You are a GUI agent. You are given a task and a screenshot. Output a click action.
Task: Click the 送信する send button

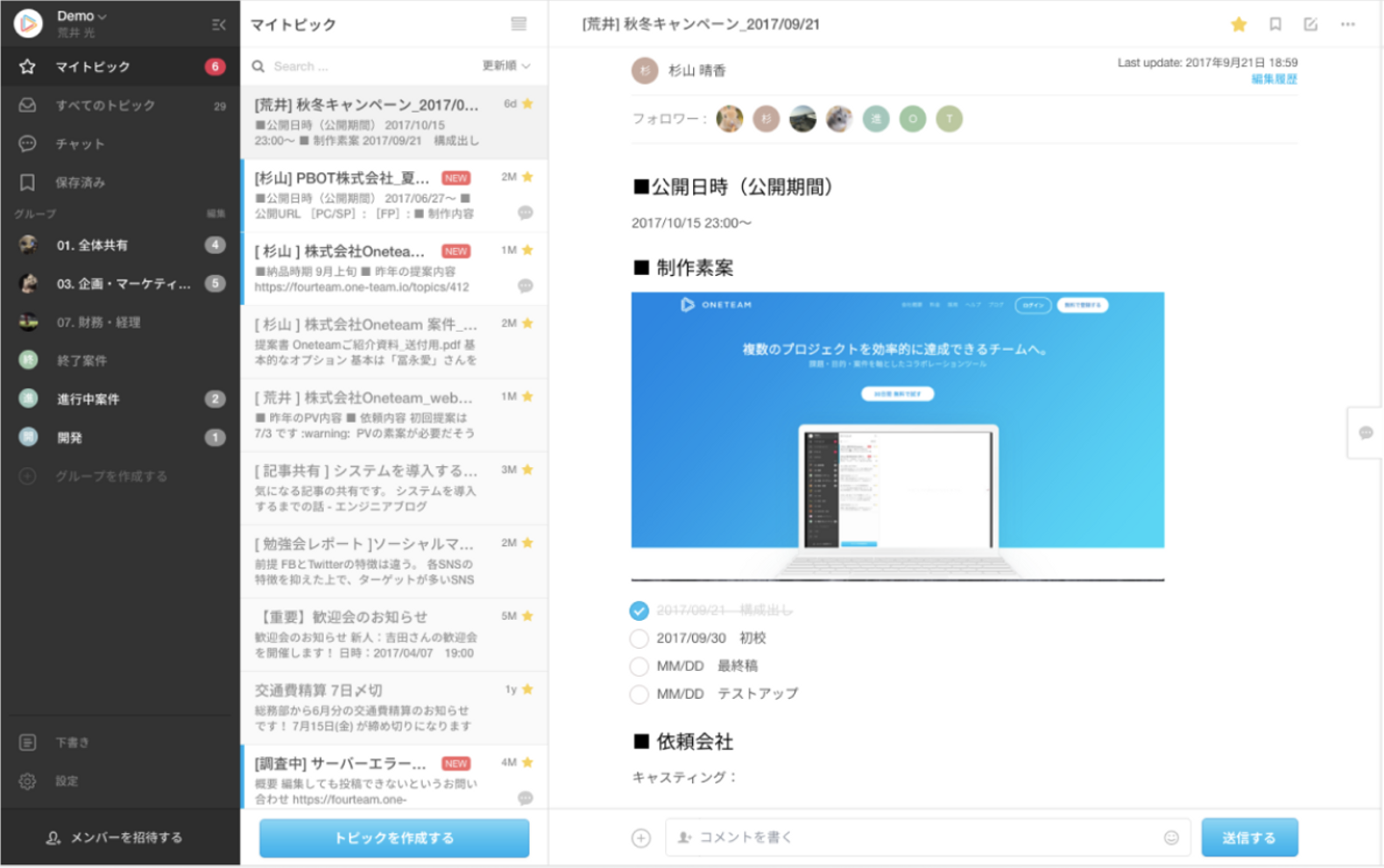(1249, 837)
